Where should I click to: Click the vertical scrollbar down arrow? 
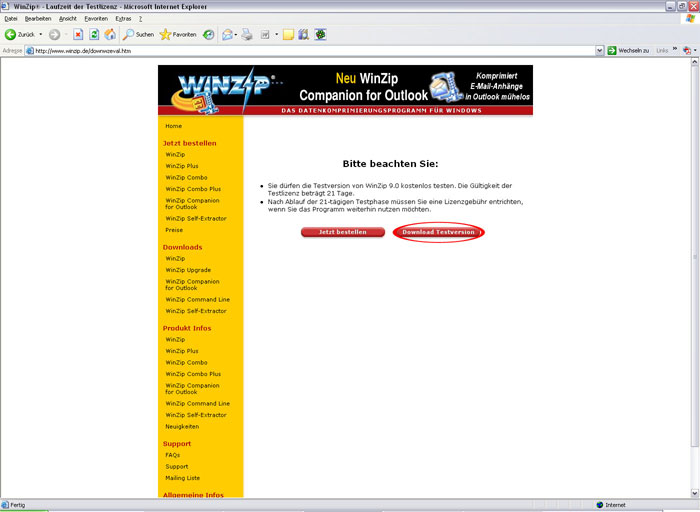tap(695, 493)
